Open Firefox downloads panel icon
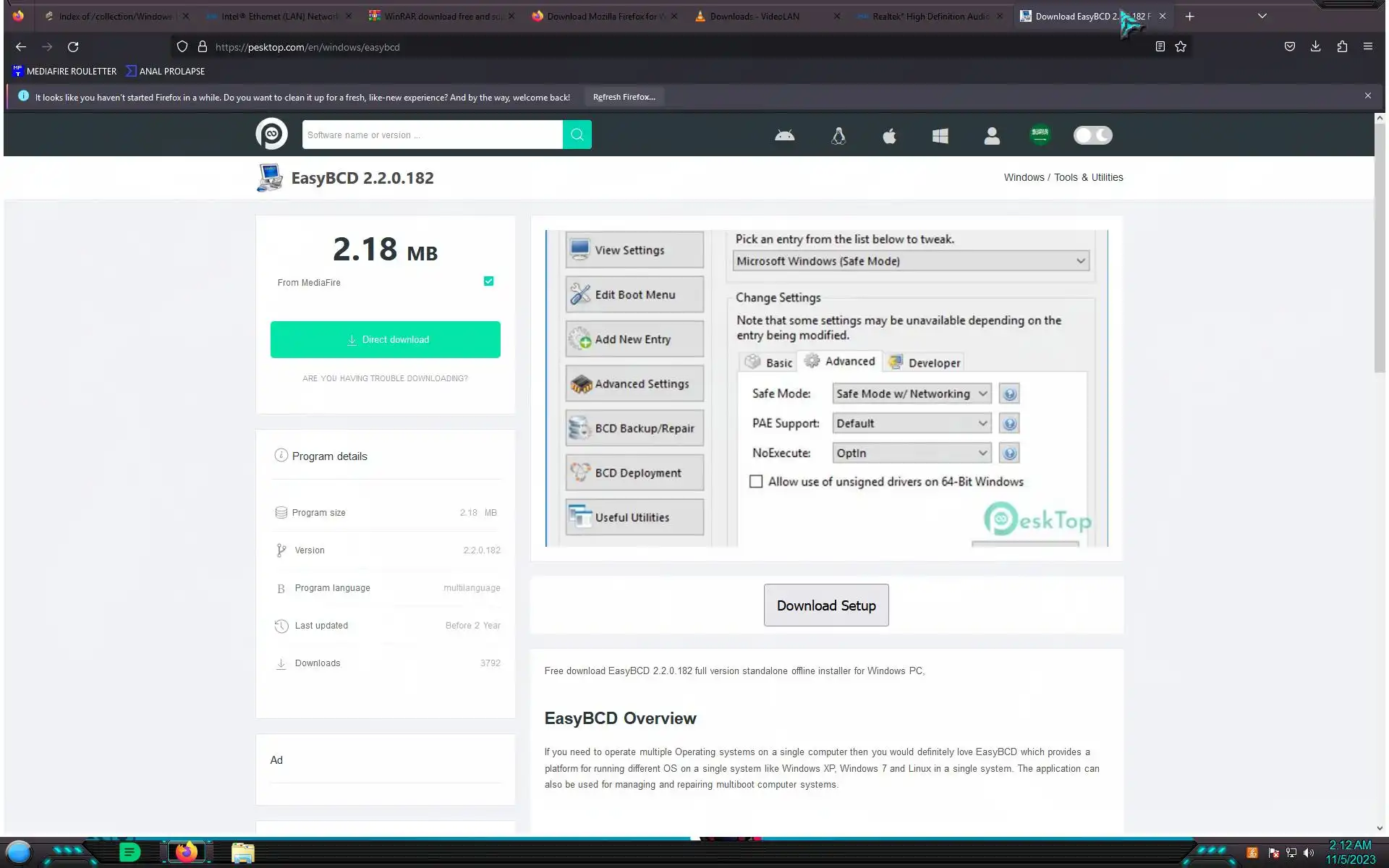Screen dimensions: 1389x868 coord(1315,46)
